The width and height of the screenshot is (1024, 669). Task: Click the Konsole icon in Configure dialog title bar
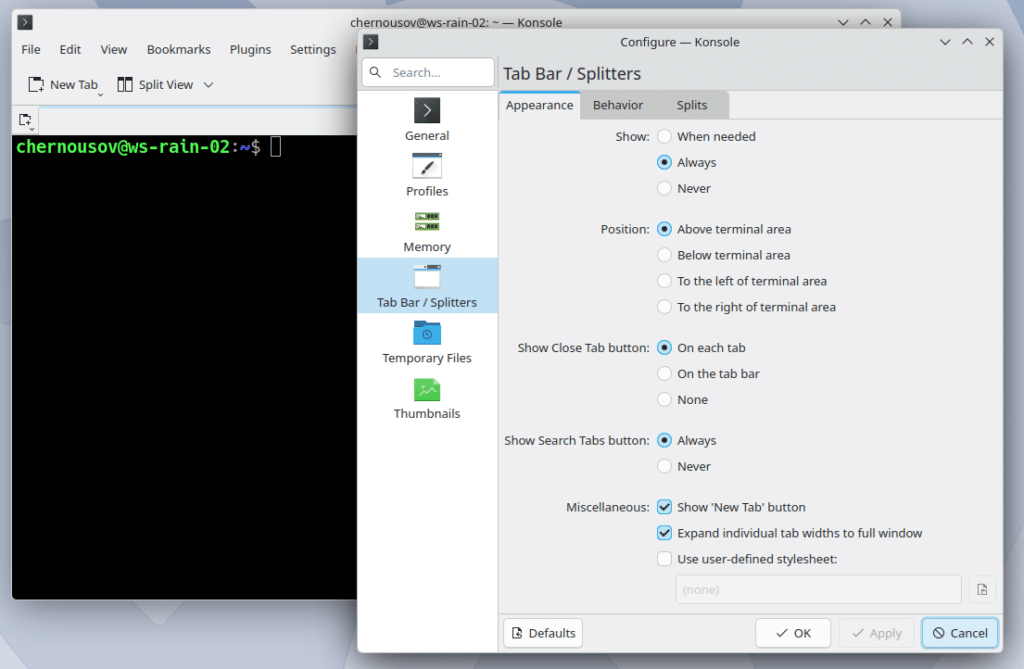(370, 42)
